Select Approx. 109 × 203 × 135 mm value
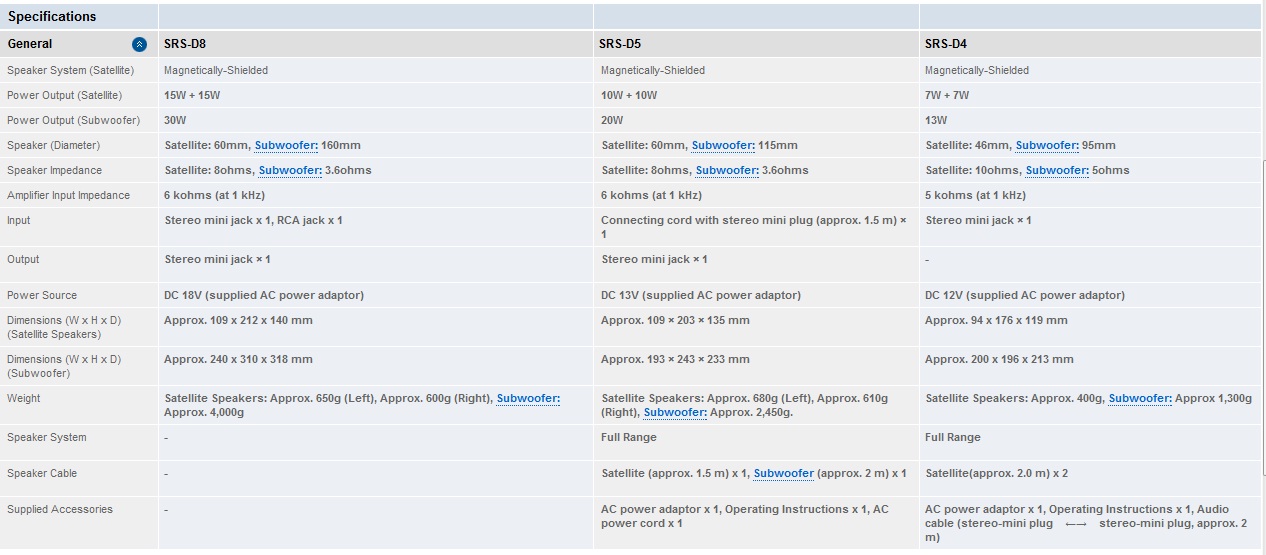This screenshot has height=555, width=1266. pos(675,320)
